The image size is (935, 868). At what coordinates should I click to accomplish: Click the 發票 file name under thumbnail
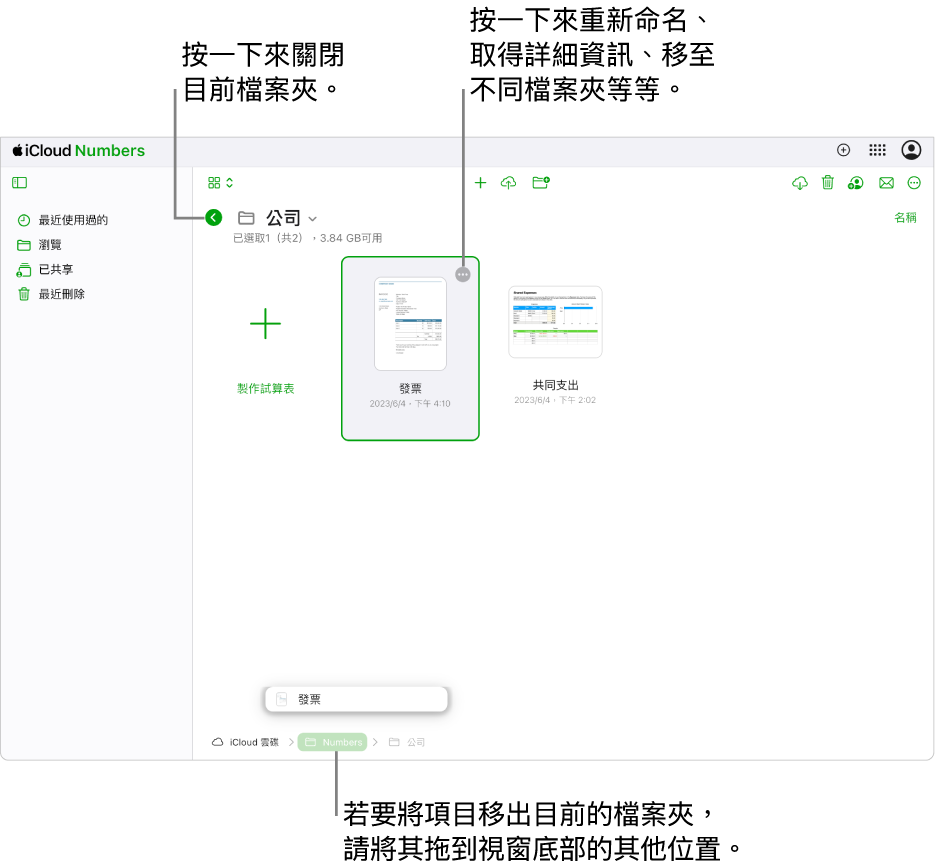(410, 389)
